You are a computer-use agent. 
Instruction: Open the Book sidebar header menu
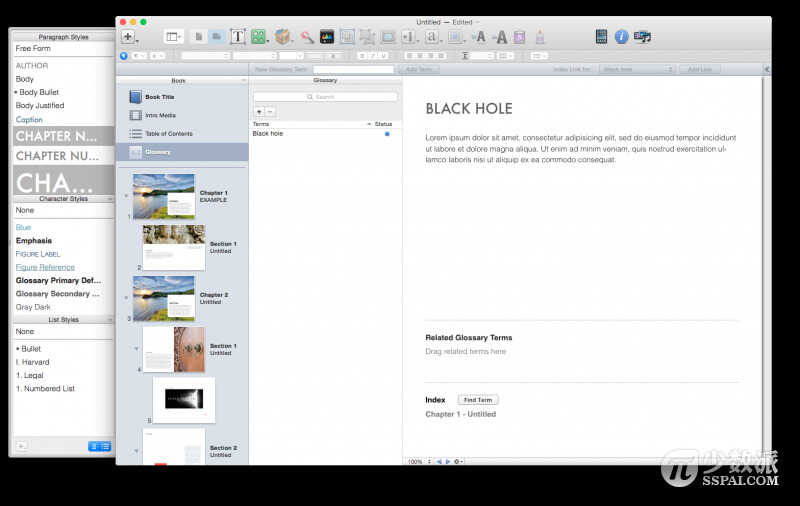[x=243, y=81]
